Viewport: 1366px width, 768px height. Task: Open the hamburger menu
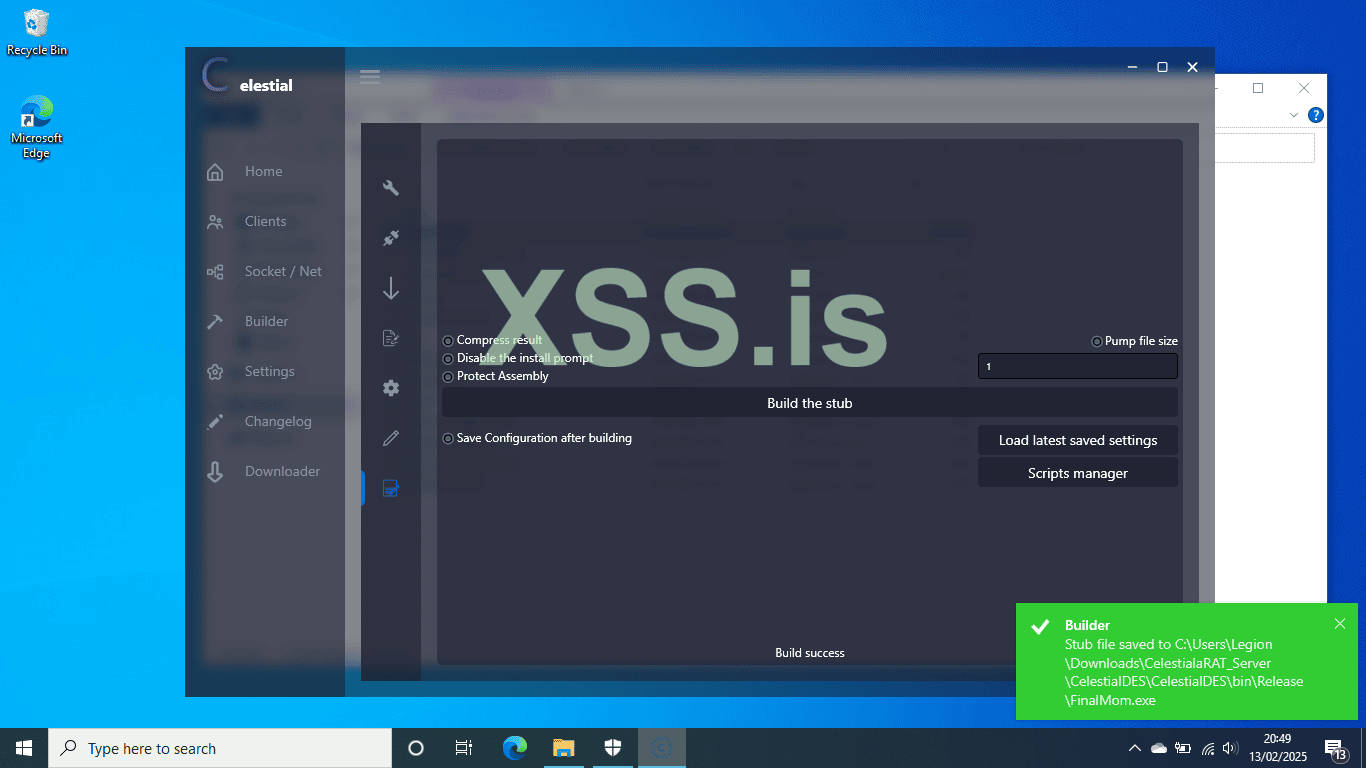coord(369,75)
